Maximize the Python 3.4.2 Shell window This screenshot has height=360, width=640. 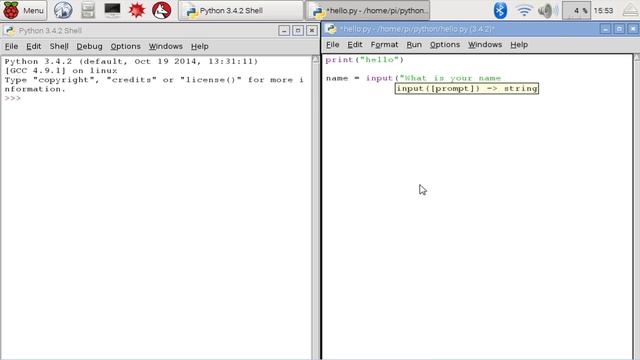(x=298, y=31)
